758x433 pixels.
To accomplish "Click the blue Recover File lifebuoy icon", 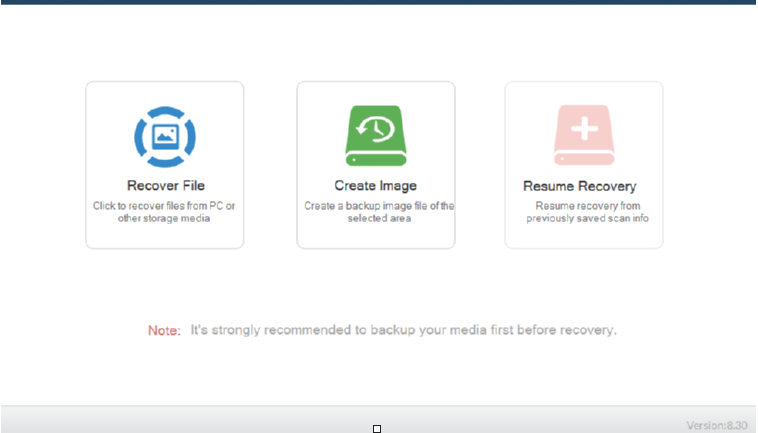I will (x=165, y=137).
